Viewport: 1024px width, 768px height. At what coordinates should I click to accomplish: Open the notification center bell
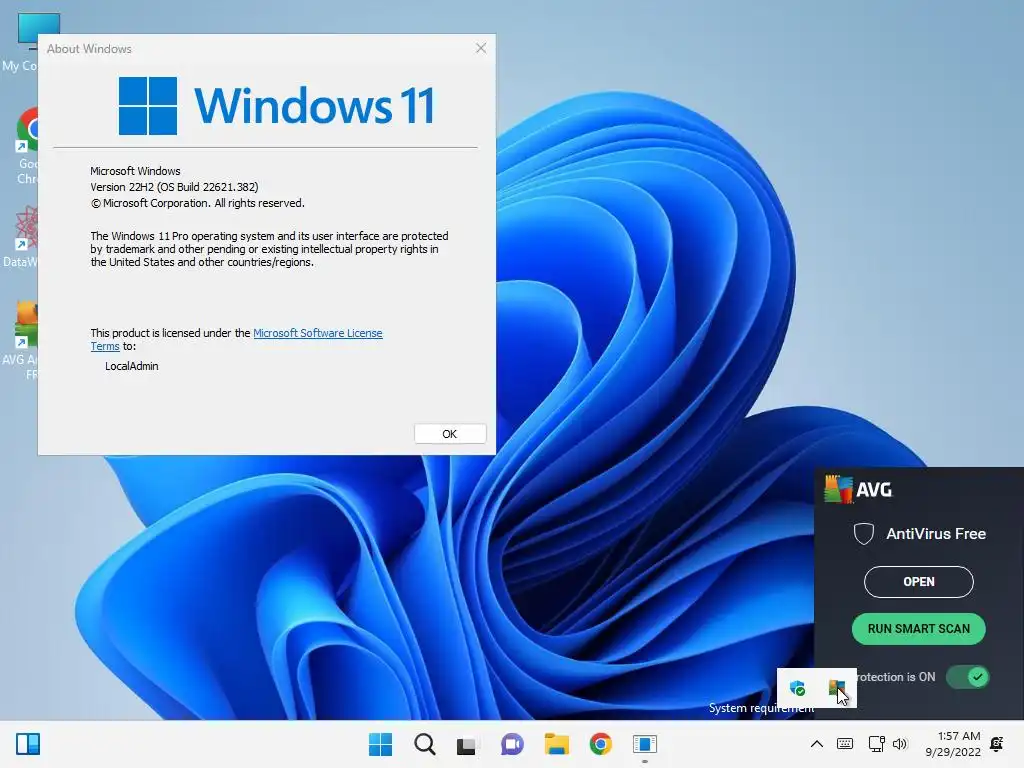[997, 744]
